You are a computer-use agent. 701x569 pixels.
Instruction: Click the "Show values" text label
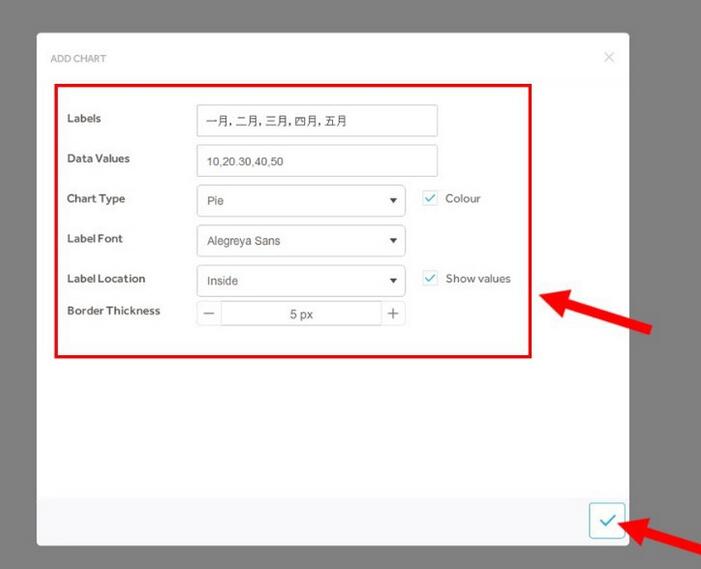[478, 279]
